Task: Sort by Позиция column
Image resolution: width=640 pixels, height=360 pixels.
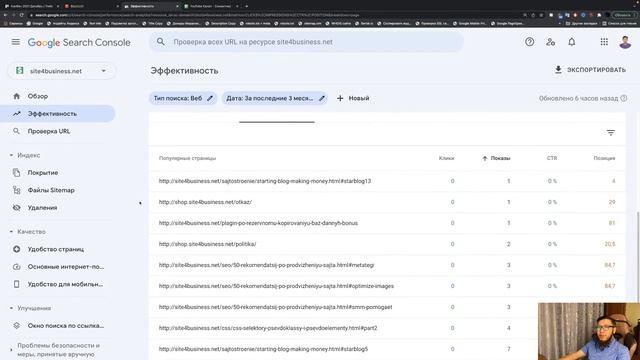Action: coord(604,158)
